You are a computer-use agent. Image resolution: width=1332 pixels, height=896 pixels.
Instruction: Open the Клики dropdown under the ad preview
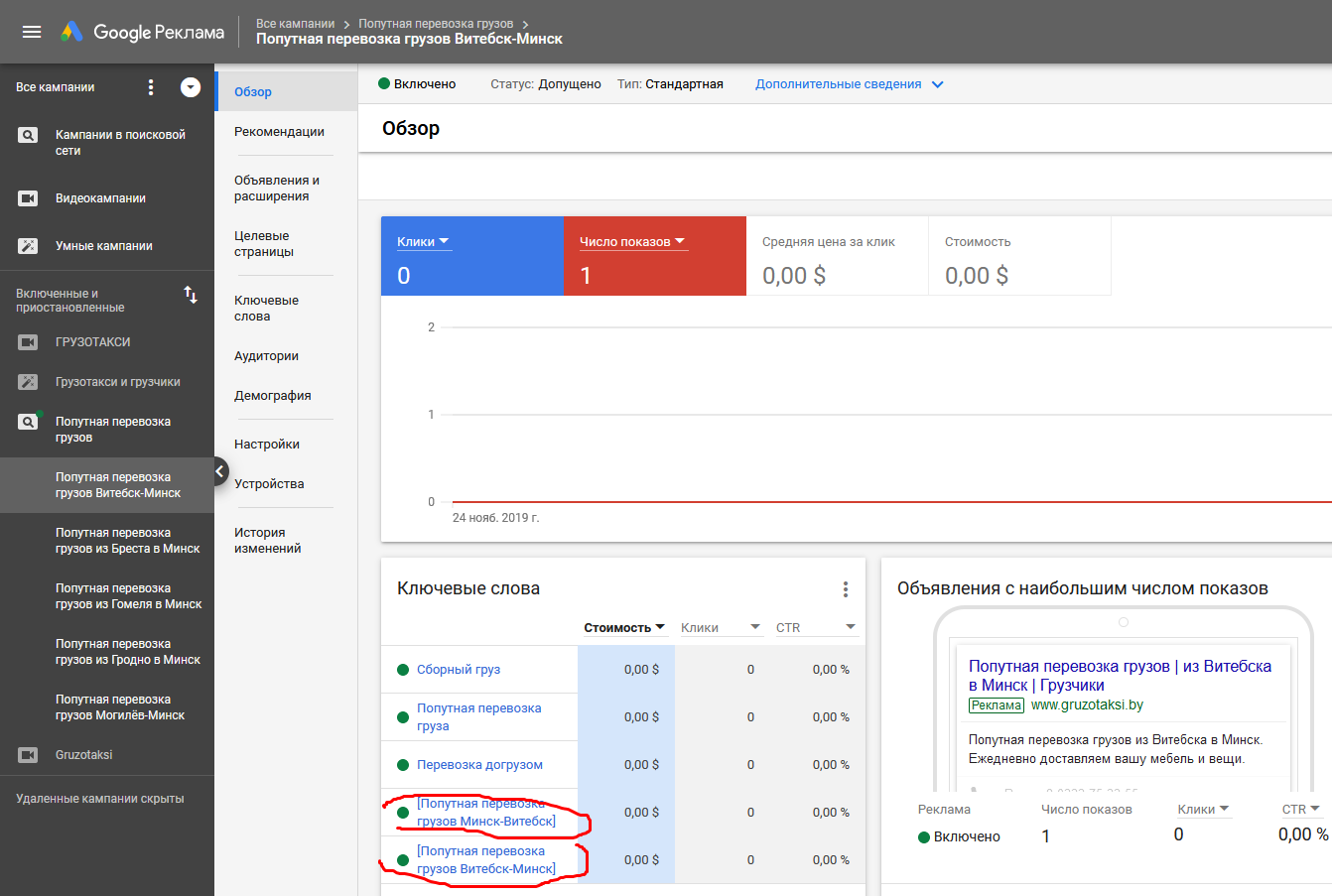(x=1204, y=809)
